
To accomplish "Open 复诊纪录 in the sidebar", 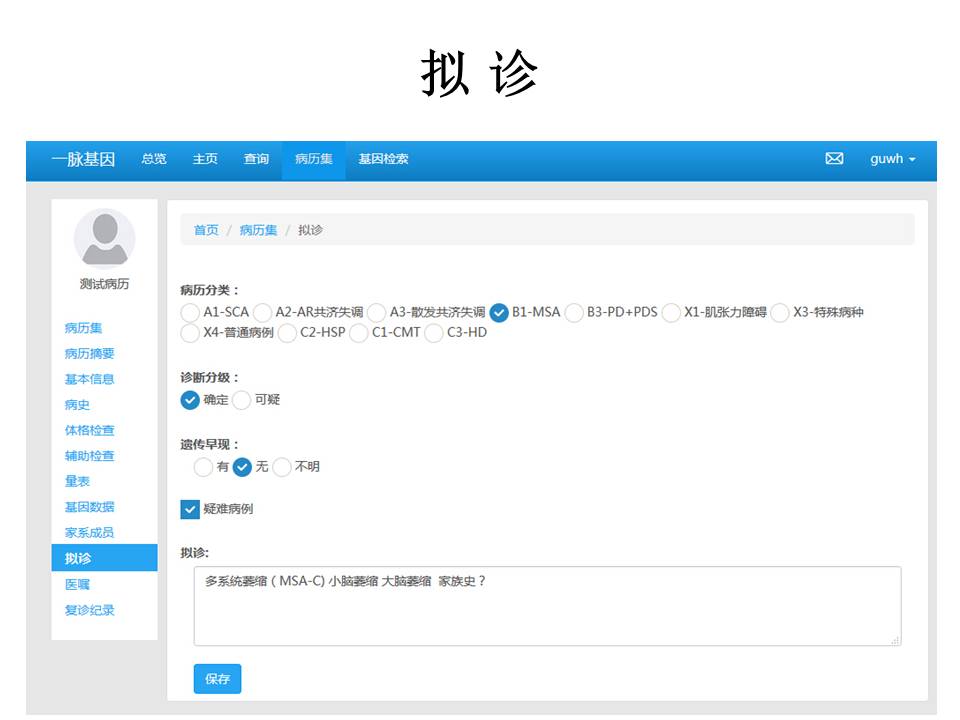I will tap(89, 610).
